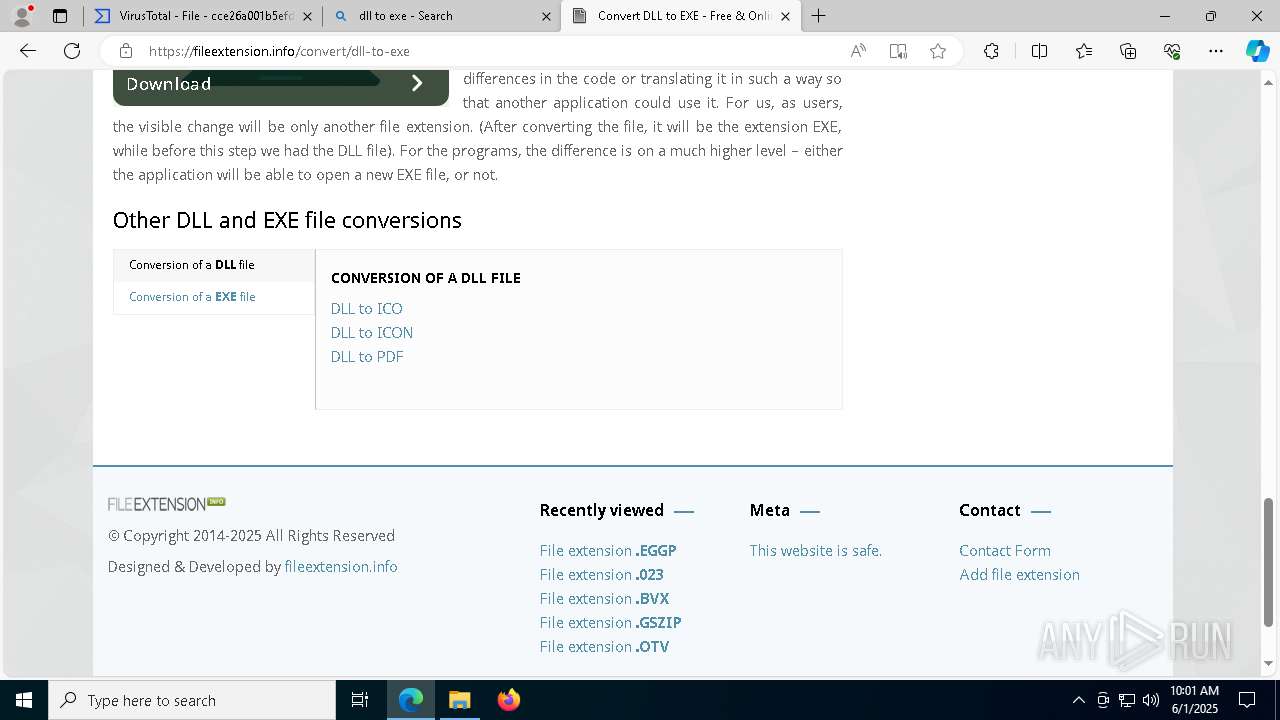Follow the fileextension.info developer link

pos(341,567)
